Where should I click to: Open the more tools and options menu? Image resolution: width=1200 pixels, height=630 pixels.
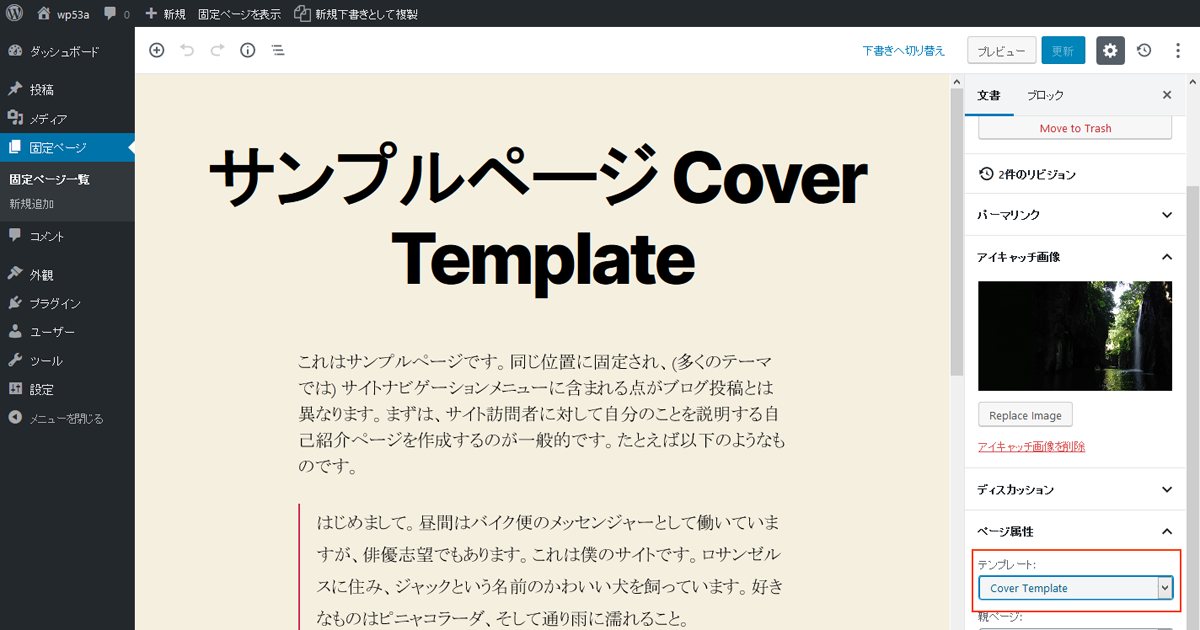[1180, 49]
